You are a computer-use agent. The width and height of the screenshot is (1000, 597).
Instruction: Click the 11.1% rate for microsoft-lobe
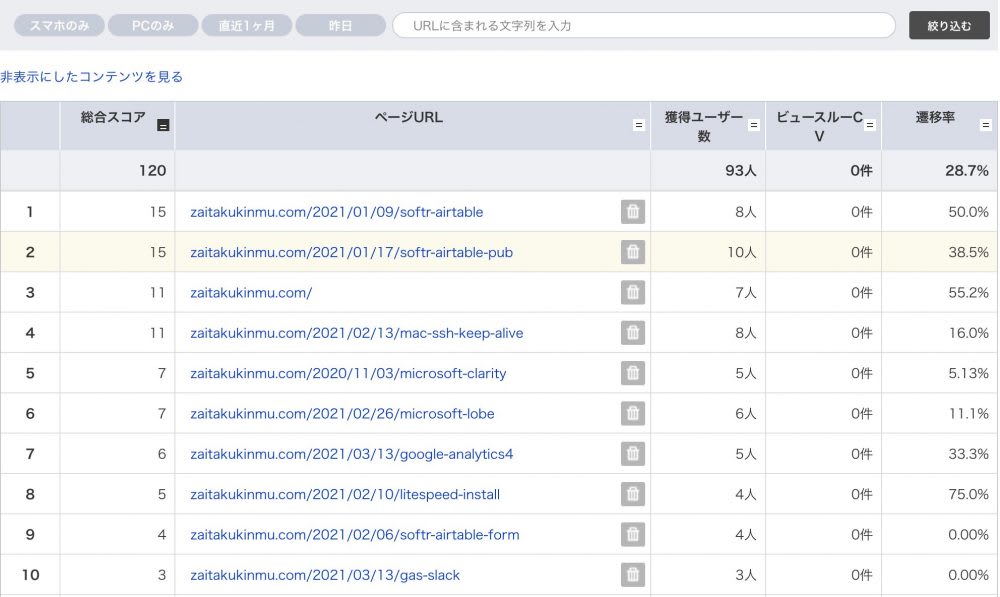click(968, 413)
